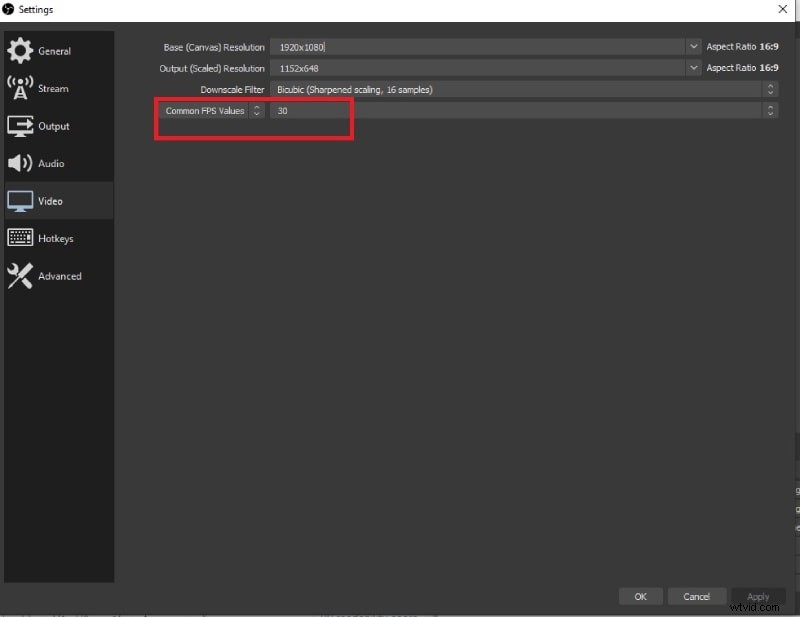Viewport: 800px width, 617px height.
Task: Expand the FPS value dropdown arrow
Action: pyautogui.click(x=769, y=110)
